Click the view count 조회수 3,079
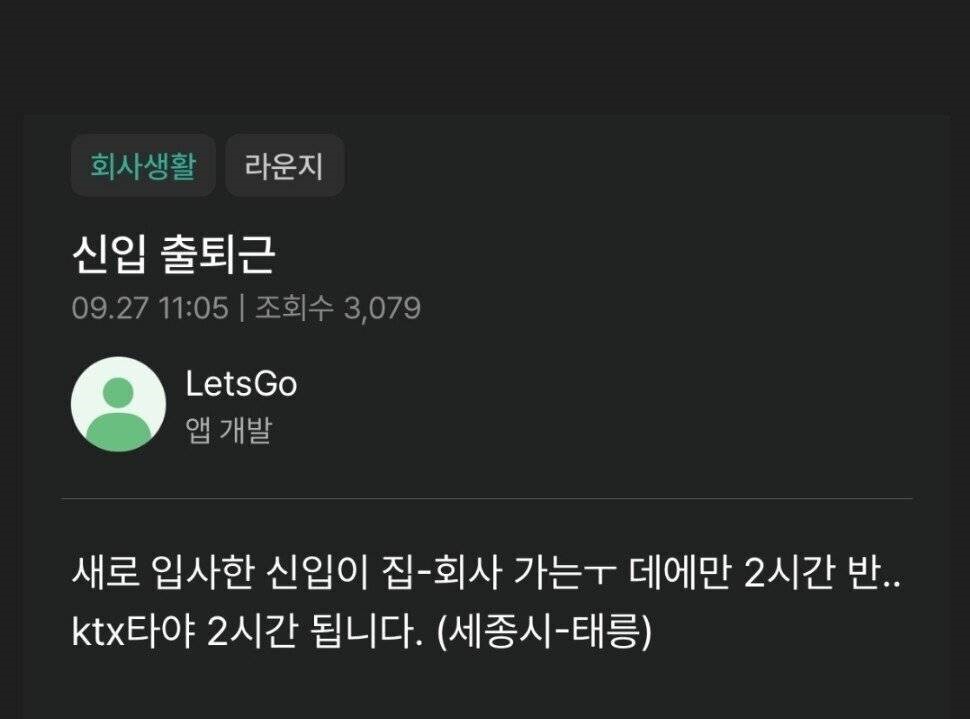This screenshot has width=970, height=719. pos(338,308)
